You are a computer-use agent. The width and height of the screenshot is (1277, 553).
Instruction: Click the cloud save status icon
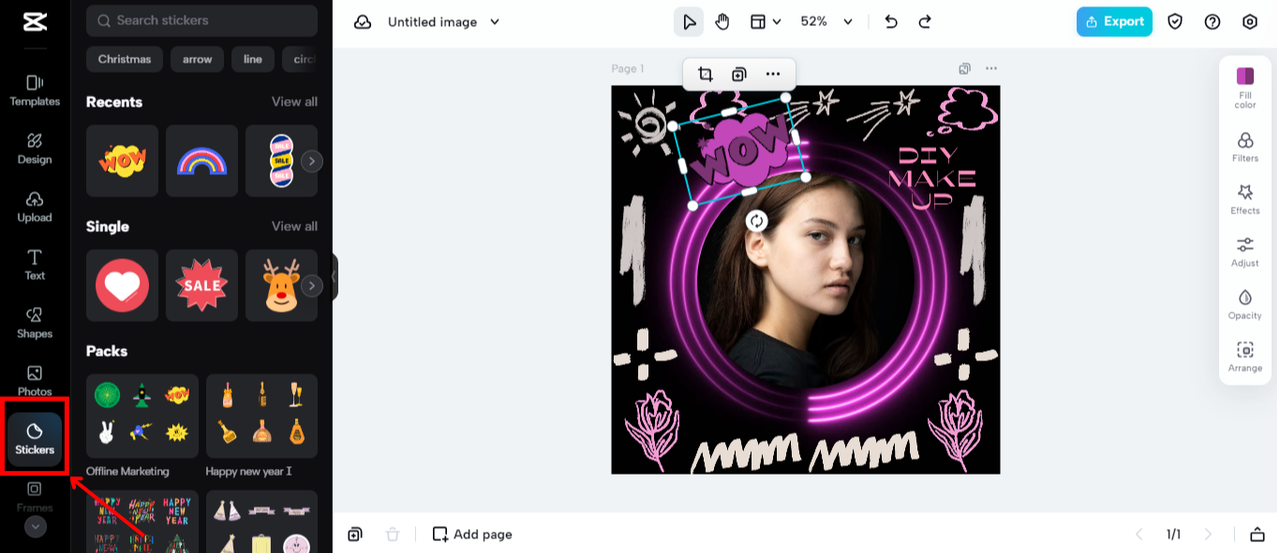pyautogui.click(x=363, y=22)
